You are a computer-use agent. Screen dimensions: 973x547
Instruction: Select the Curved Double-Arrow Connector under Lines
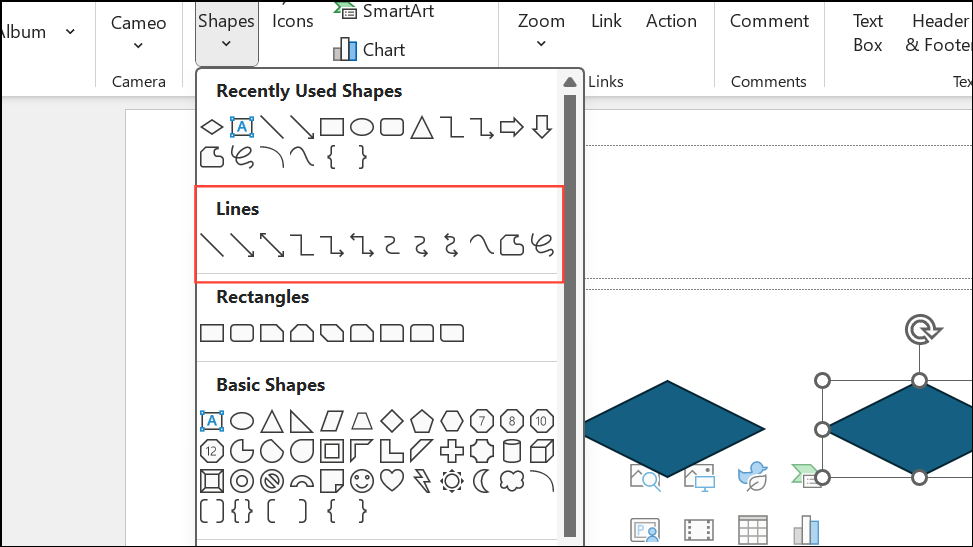pos(452,245)
